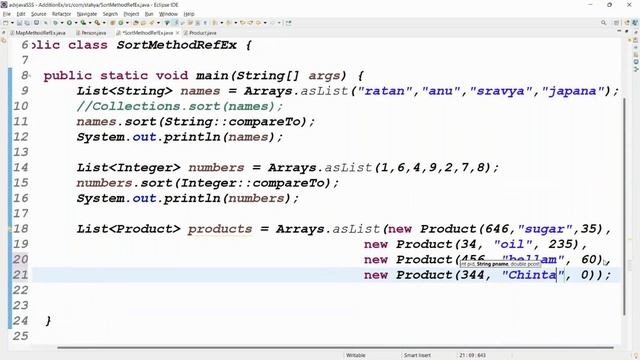Switch to MapMethodRefEx.java tab
The height and width of the screenshot is (360, 640).
pos(38,33)
